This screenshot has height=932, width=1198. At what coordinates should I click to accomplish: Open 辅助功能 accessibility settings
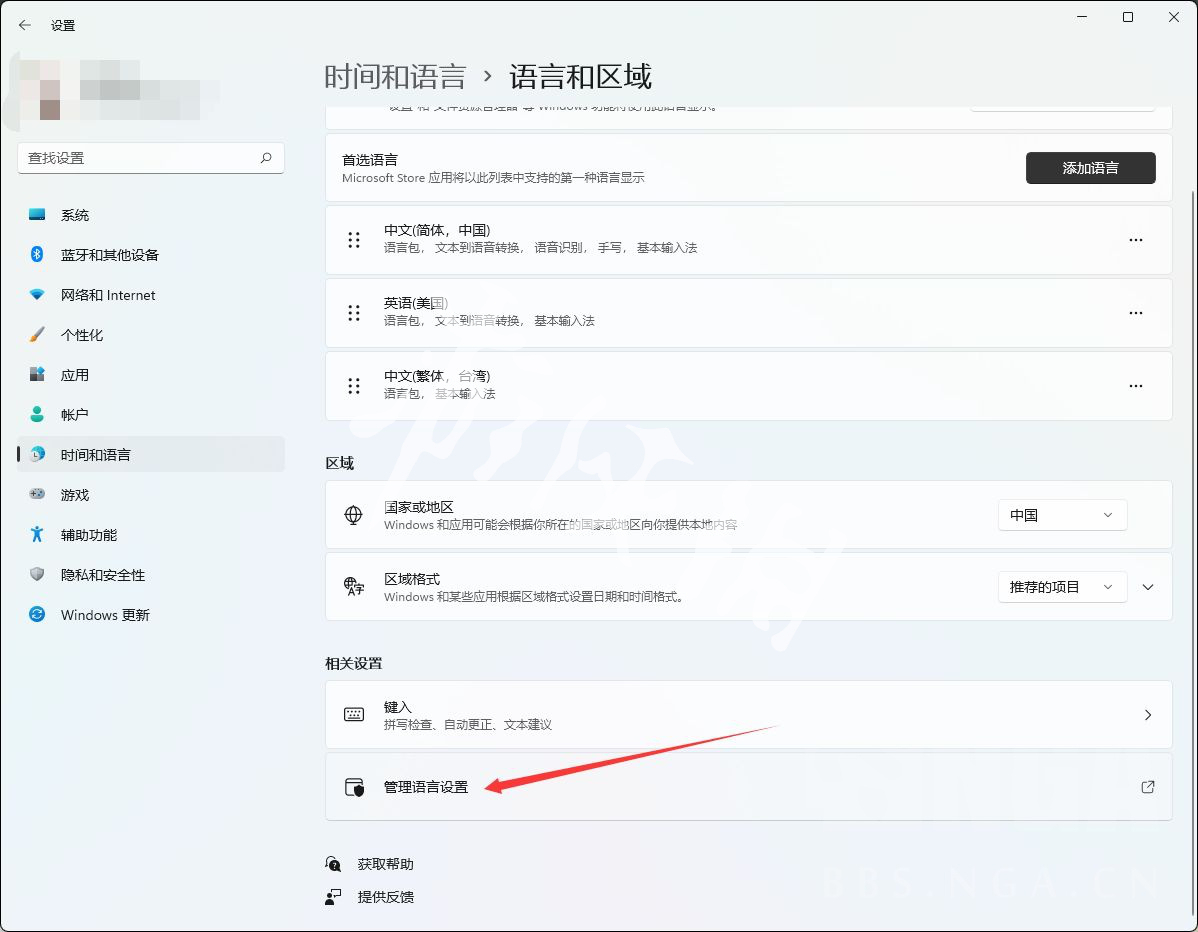tap(88, 535)
